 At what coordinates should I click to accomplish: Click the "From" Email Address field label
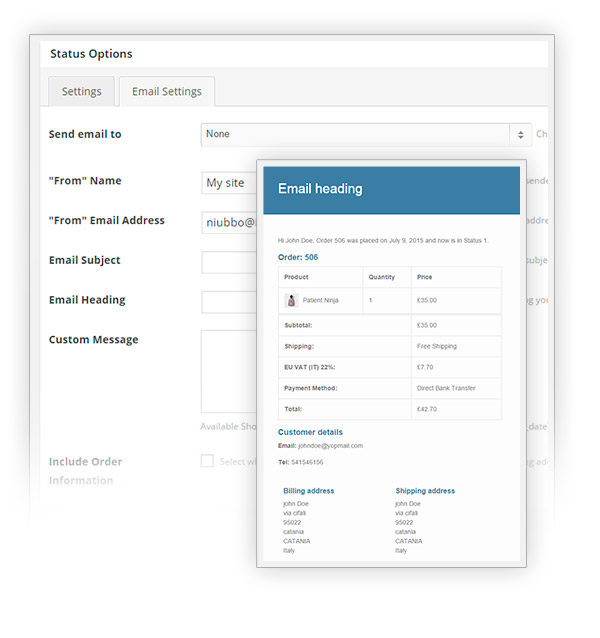point(107,221)
